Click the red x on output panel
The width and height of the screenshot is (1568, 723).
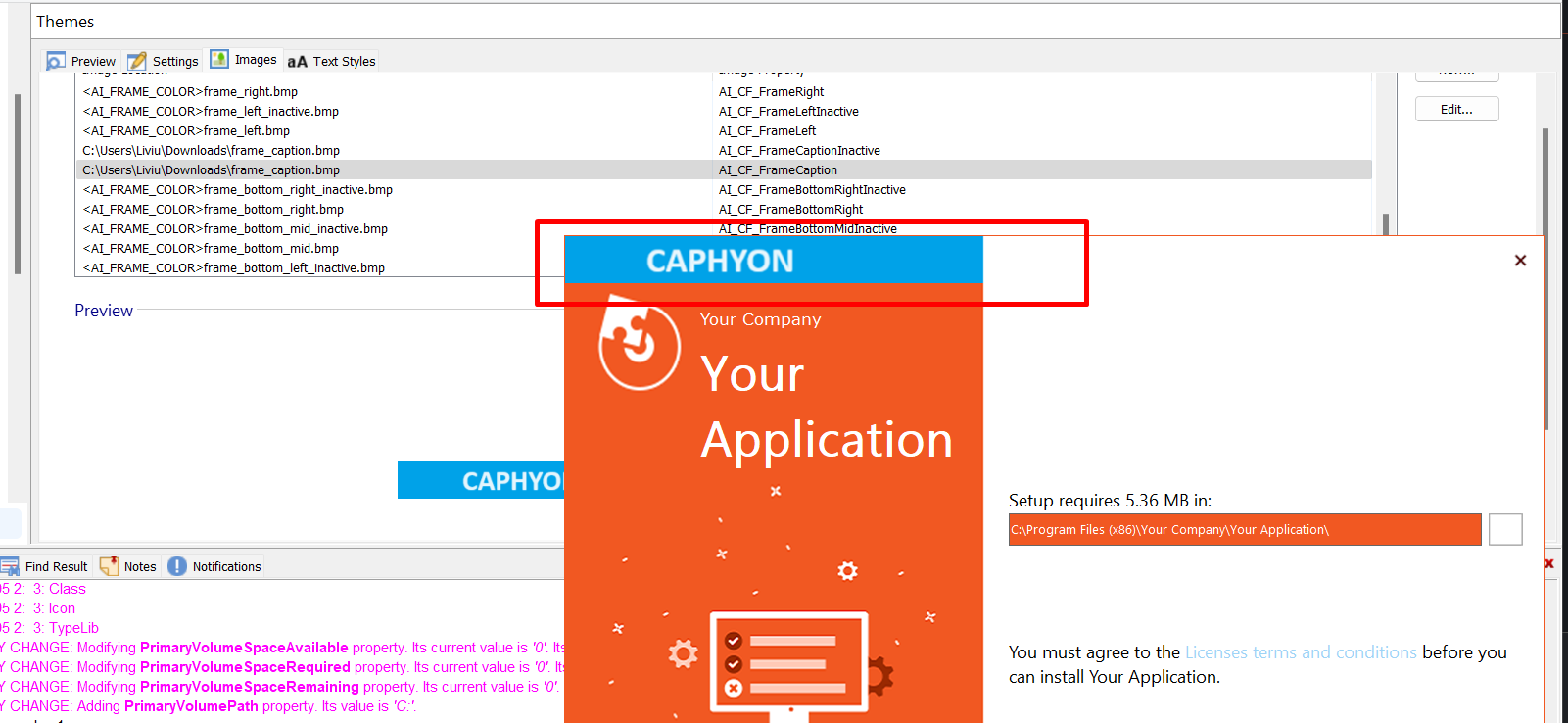pyautogui.click(x=1549, y=563)
